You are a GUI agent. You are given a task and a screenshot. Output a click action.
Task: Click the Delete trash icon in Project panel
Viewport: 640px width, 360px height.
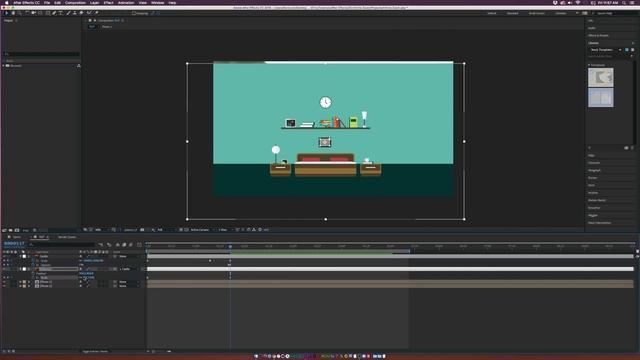tap(35, 230)
